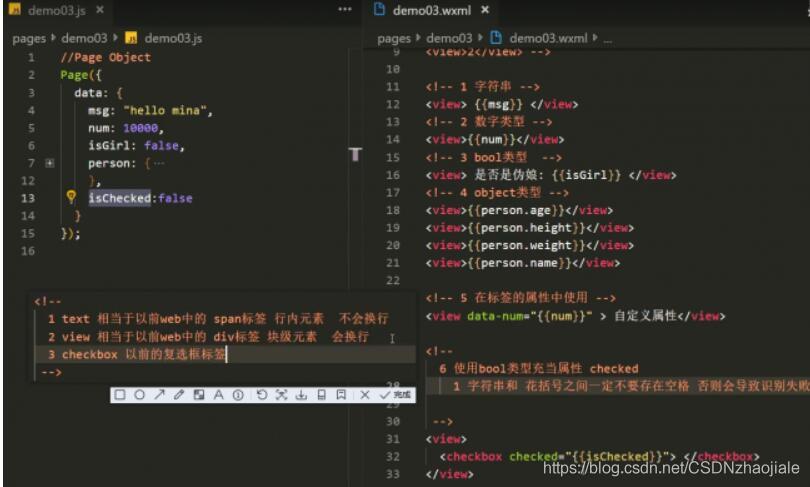Select the numbered marker tool
This screenshot has width=810, height=487.
point(238,395)
